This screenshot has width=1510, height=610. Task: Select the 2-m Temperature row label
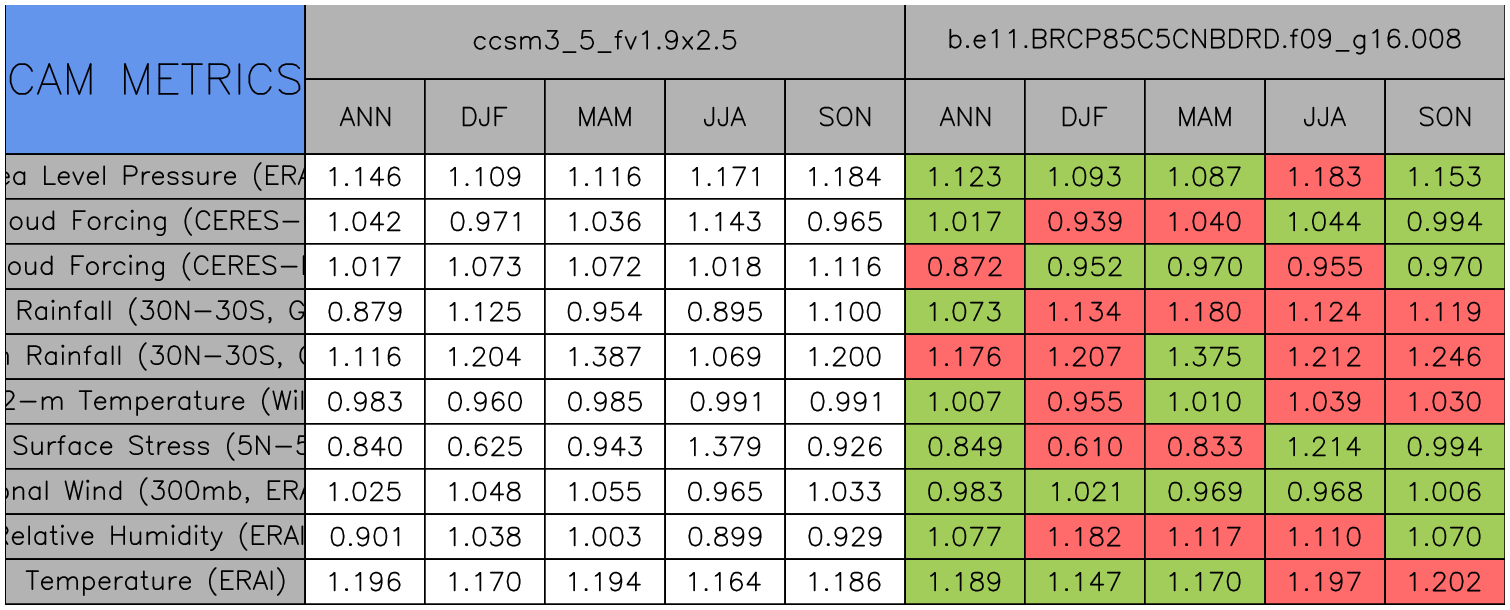click(x=155, y=401)
